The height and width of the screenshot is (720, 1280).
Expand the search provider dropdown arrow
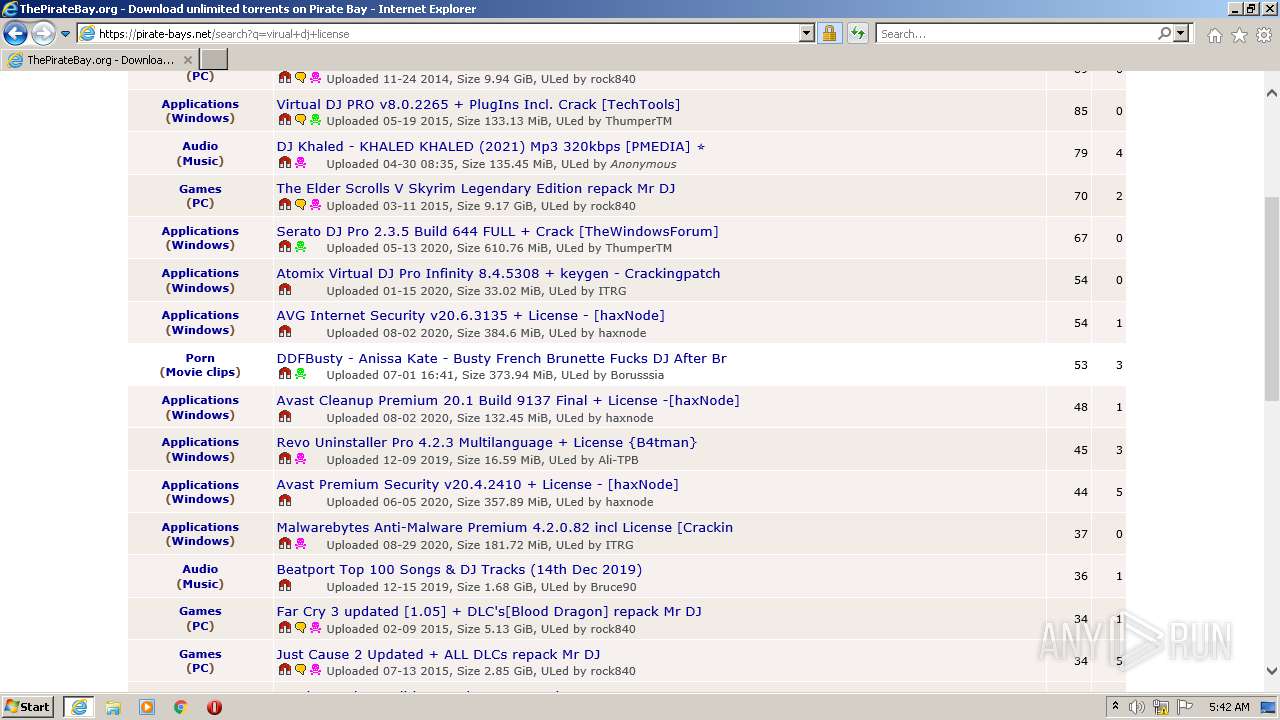point(1181,33)
